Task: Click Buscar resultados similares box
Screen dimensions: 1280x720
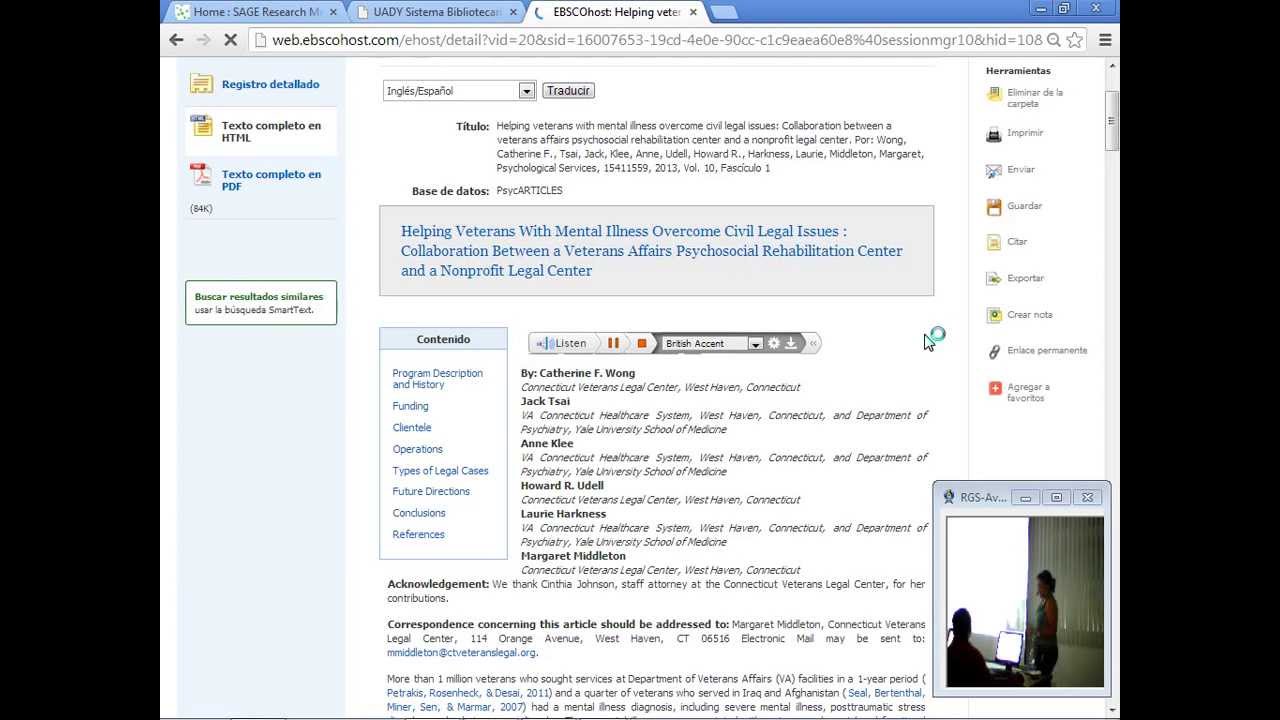Action: coord(261,303)
